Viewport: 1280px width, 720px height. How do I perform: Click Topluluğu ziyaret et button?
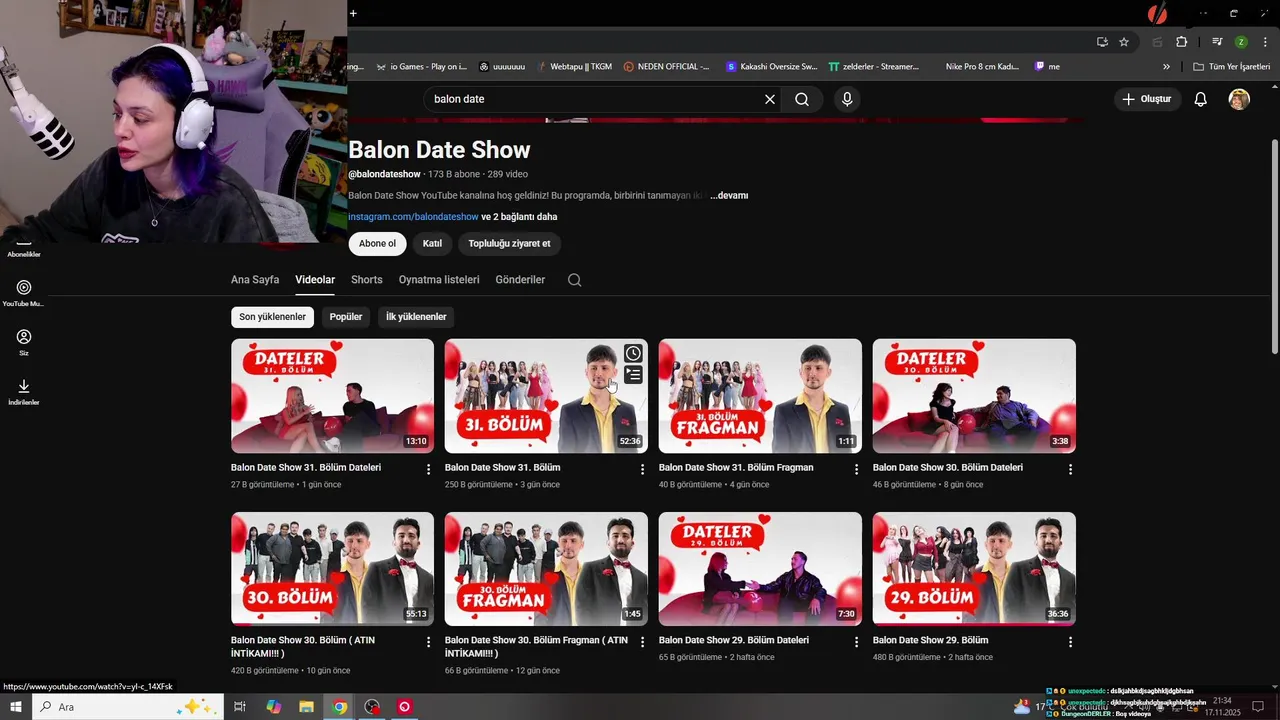click(509, 243)
